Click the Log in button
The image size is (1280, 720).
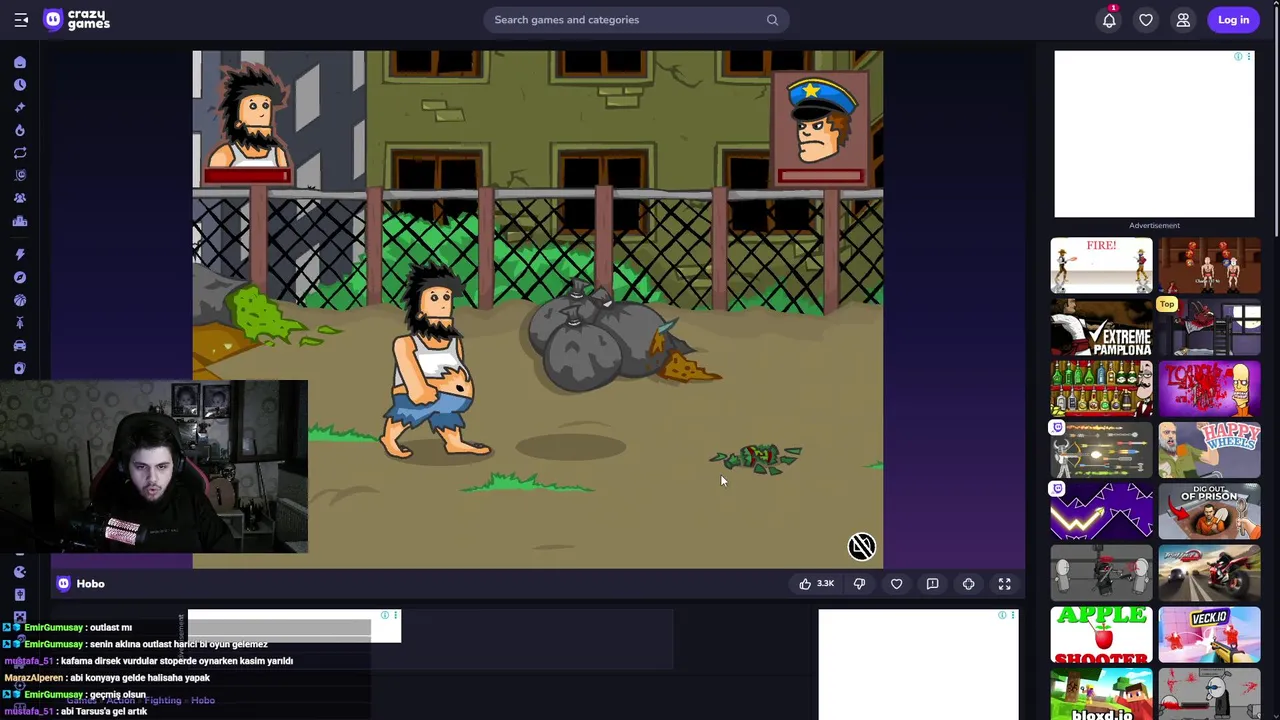[1233, 20]
